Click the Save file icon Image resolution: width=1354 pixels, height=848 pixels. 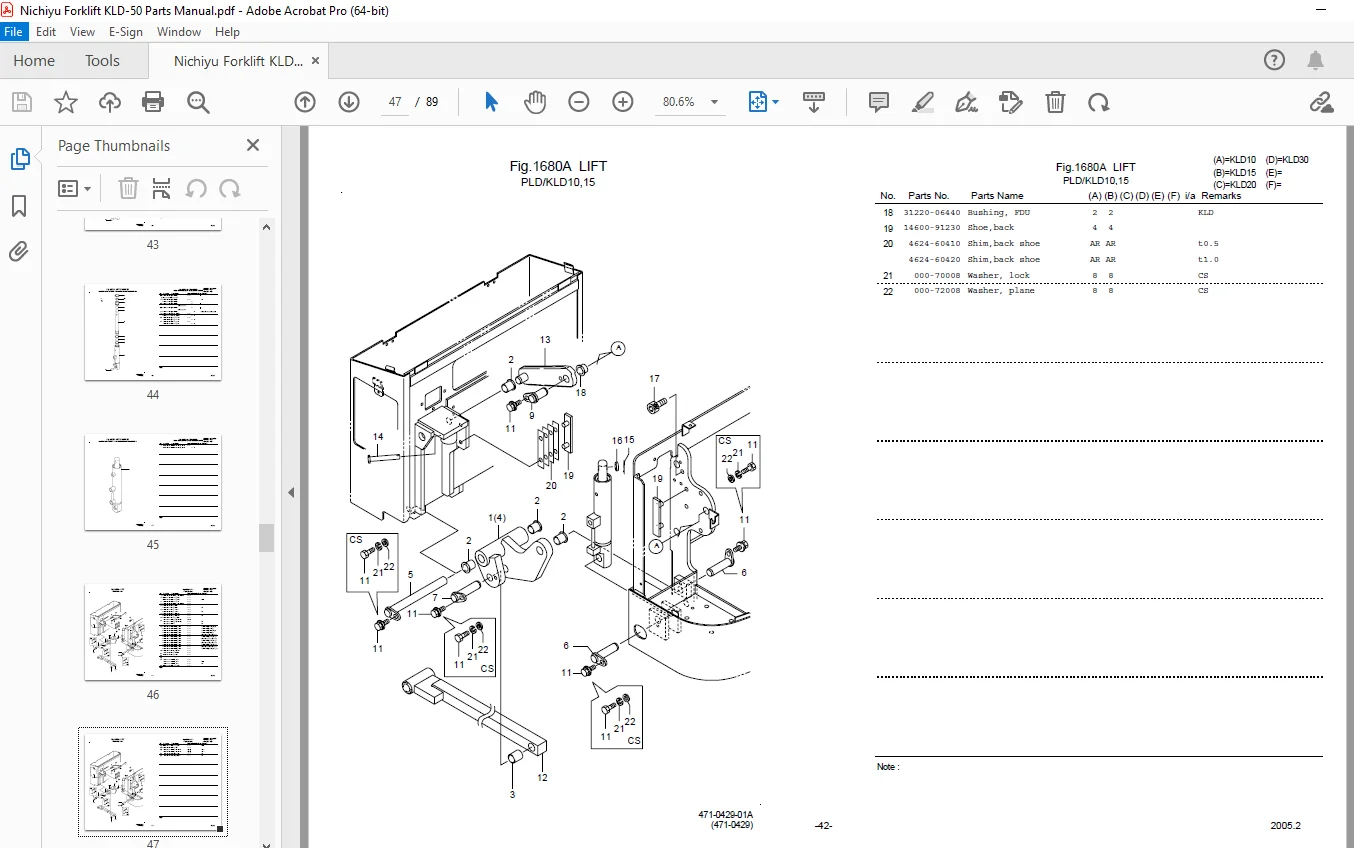22,102
